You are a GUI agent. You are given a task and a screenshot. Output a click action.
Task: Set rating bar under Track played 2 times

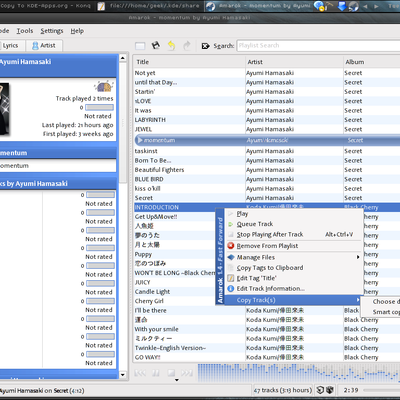point(99,108)
